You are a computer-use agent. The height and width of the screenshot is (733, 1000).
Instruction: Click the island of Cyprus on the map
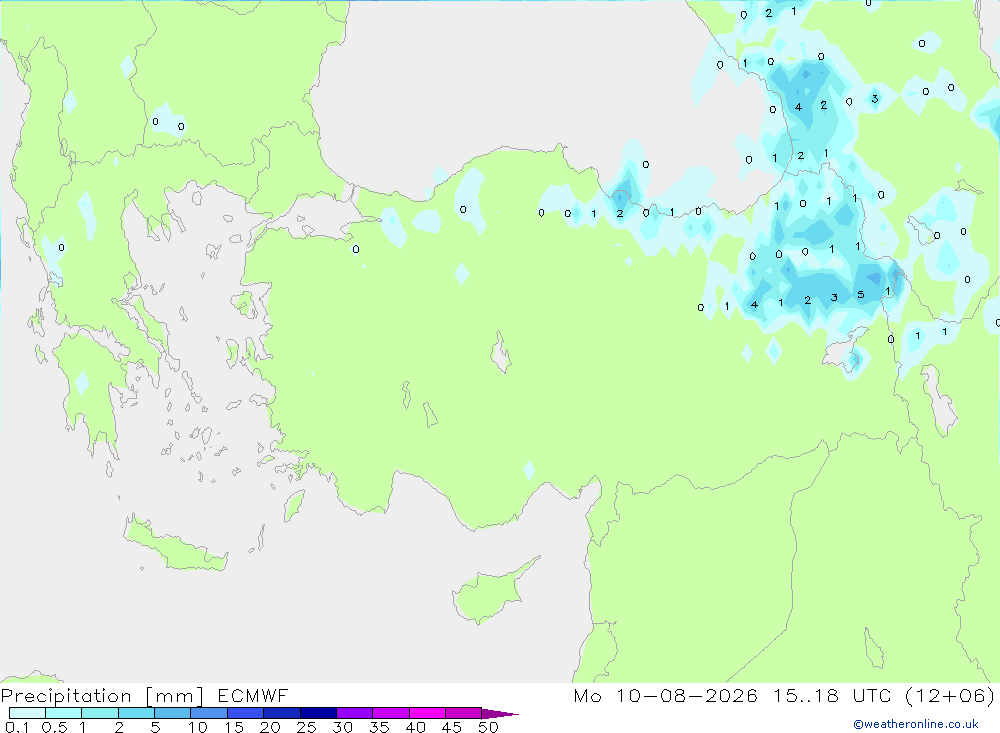488,595
